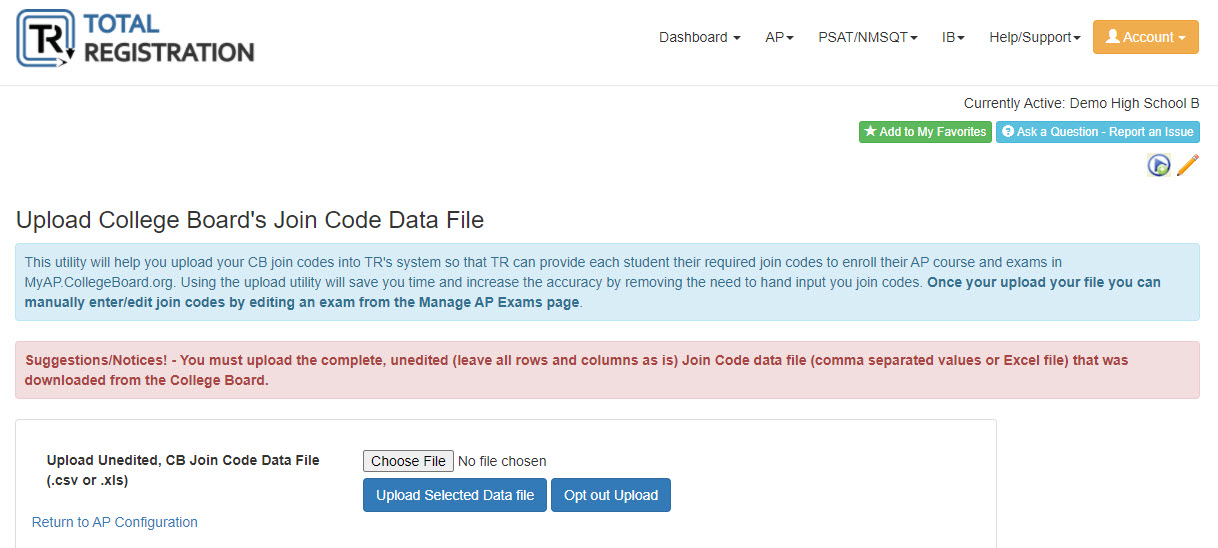Click the pencil edit icon

1187,165
